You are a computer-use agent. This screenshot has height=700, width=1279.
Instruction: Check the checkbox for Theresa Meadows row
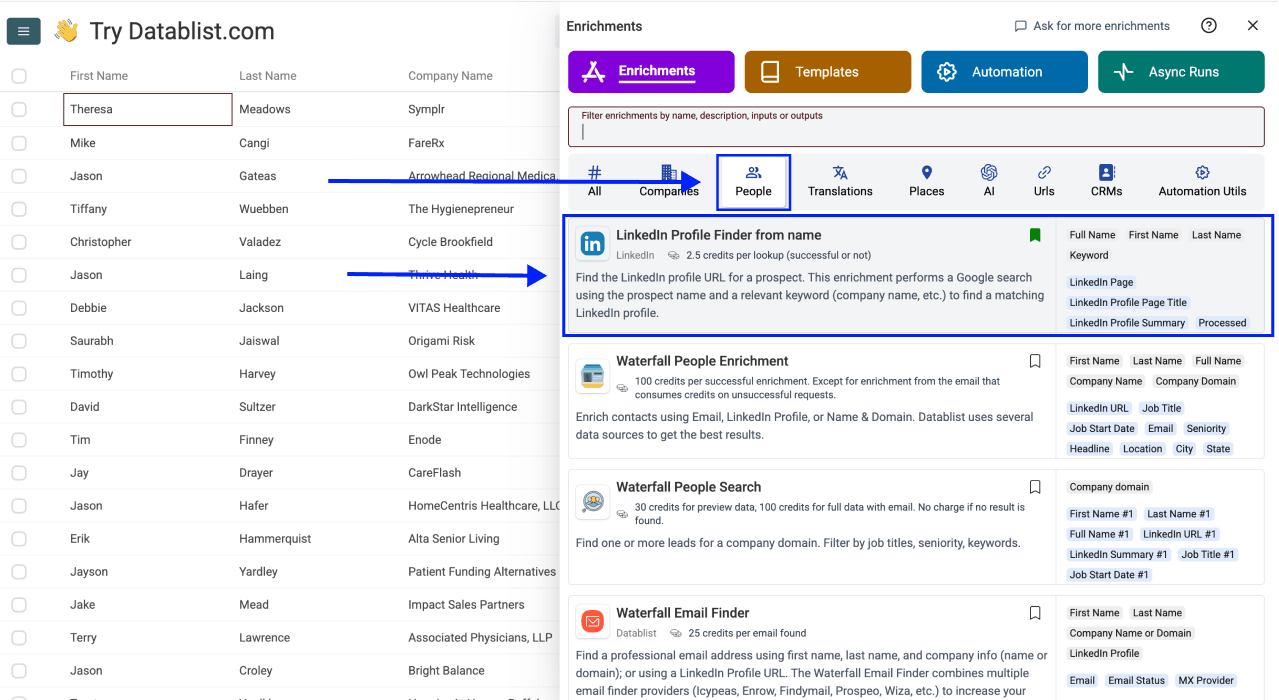click(x=18, y=109)
